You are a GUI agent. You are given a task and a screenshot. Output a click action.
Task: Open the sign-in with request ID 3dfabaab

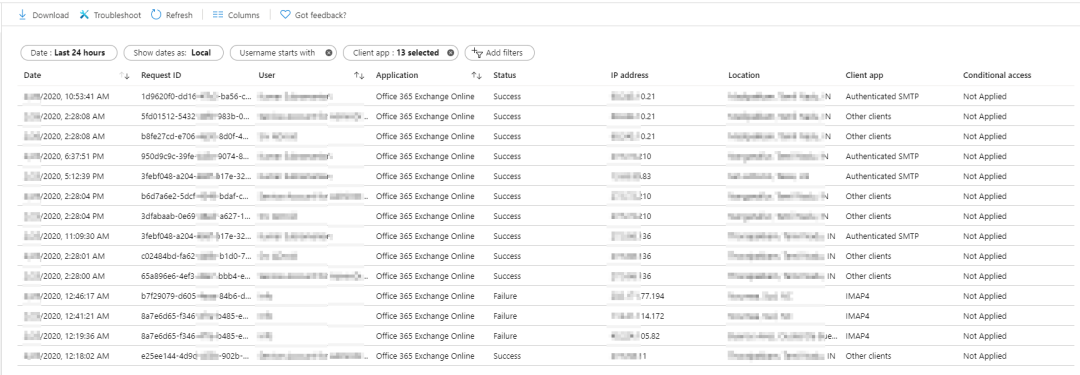click(195, 216)
